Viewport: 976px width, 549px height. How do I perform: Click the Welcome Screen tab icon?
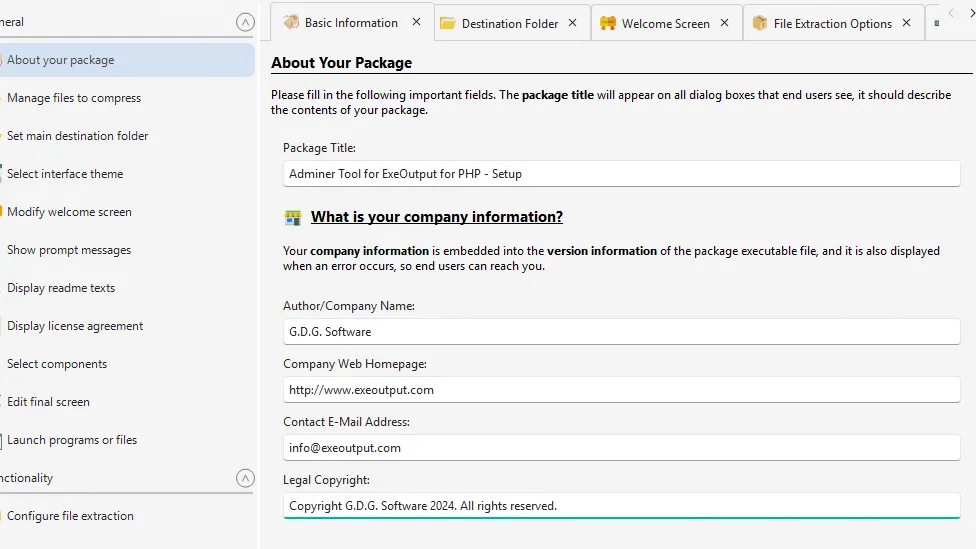tap(608, 23)
